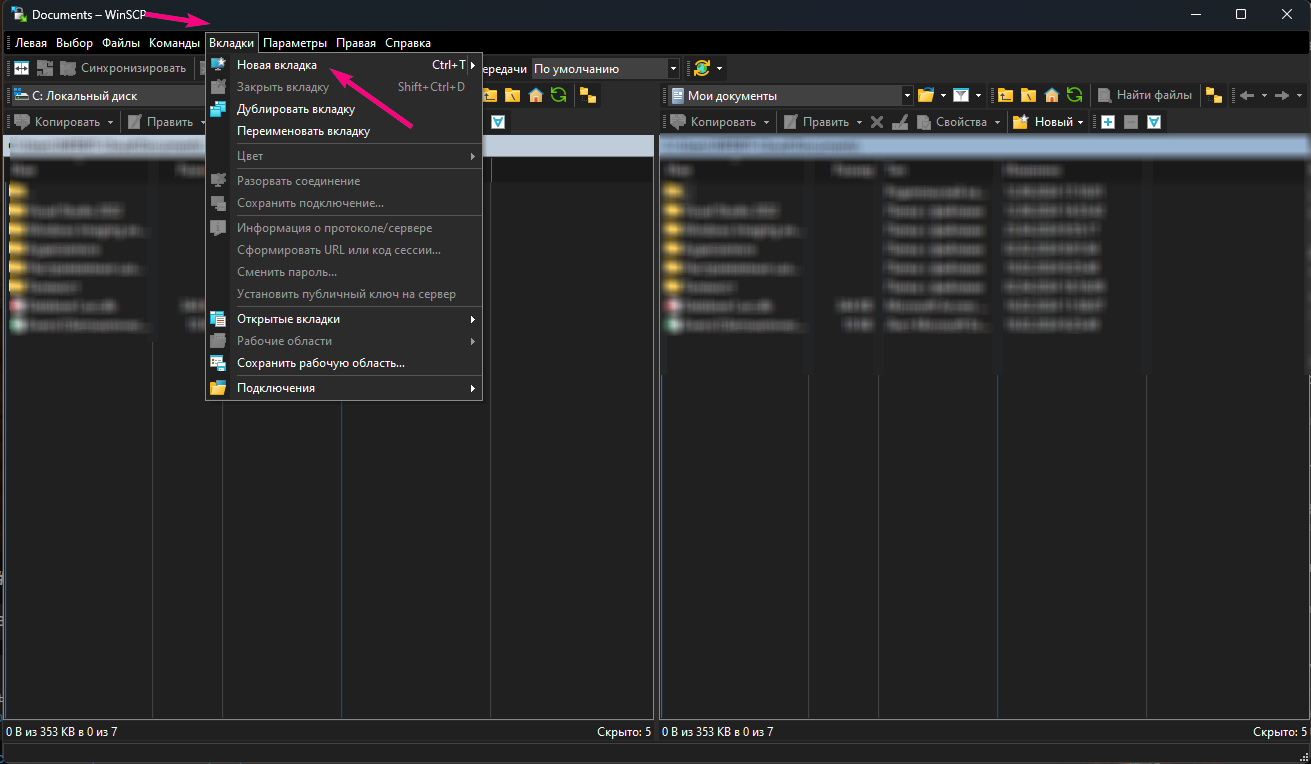The width and height of the screenshot is (1311, 764).
Task: Click the rename icon in right panel toolbar
Action: click(900, 122)
